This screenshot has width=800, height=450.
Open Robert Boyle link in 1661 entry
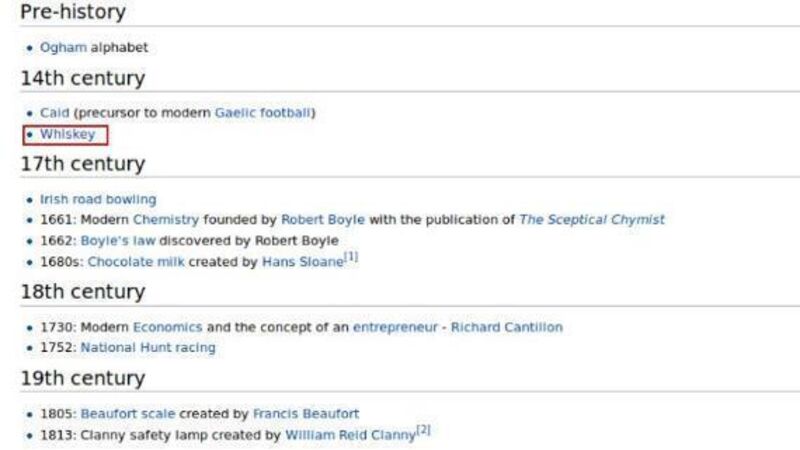(x=323, y=219)
